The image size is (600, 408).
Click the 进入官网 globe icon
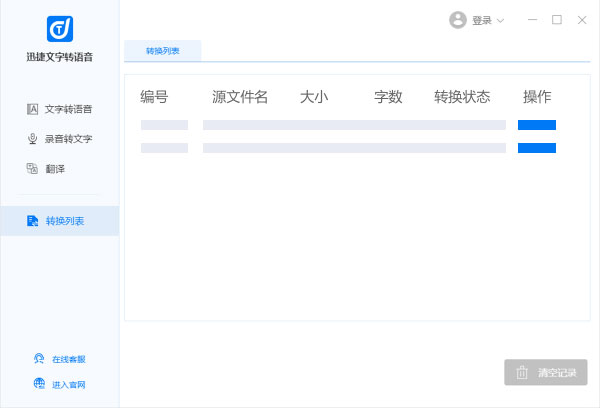(38, 384)
